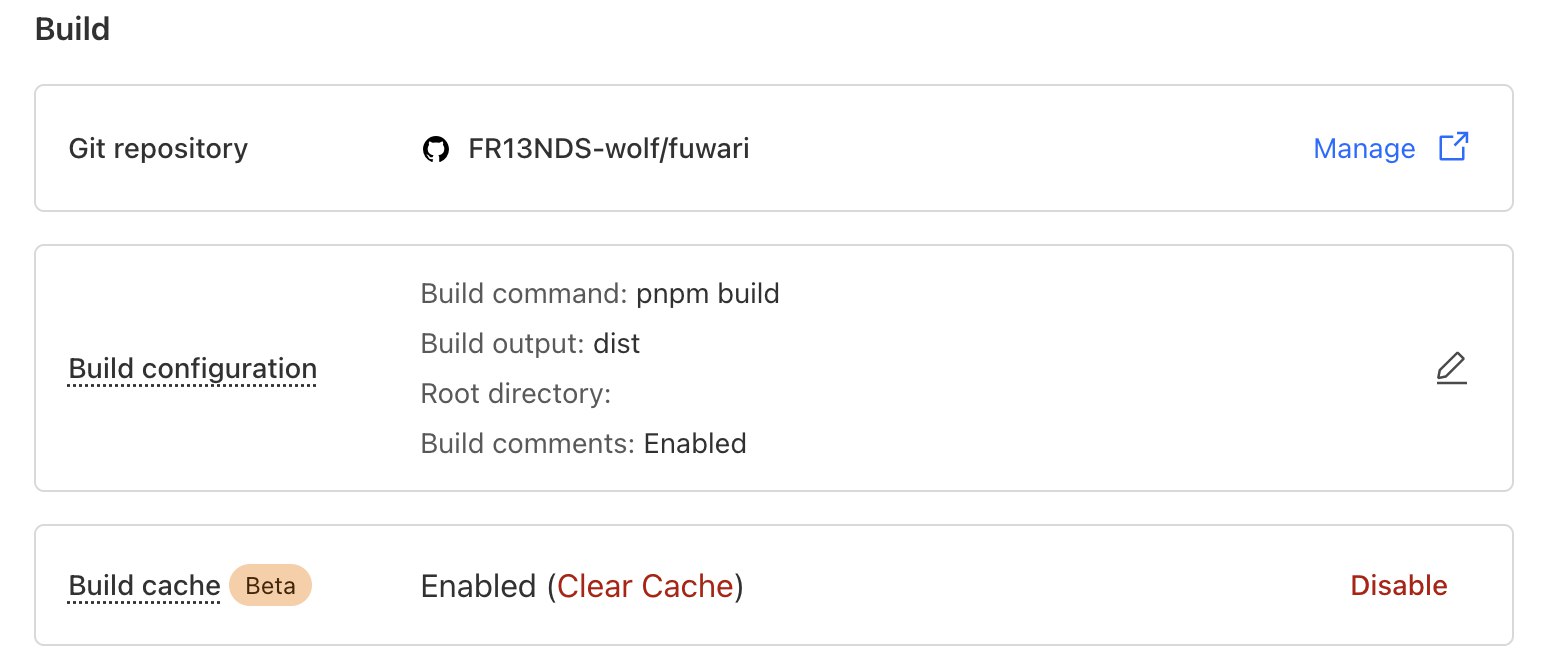
Task: Click the dotted-underlined Build cache label
Action: (144, 586)
